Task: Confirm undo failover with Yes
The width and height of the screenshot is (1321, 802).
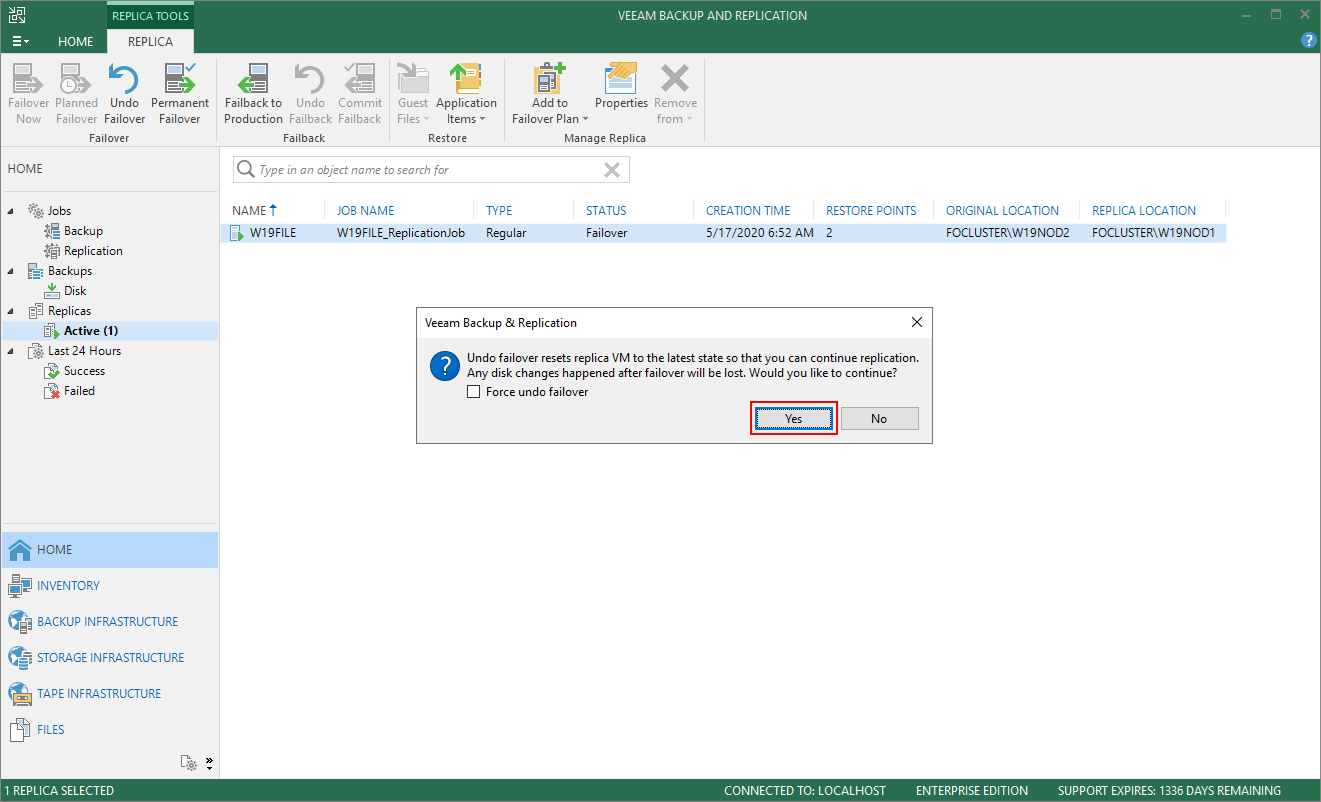Action: coord(793,419)
